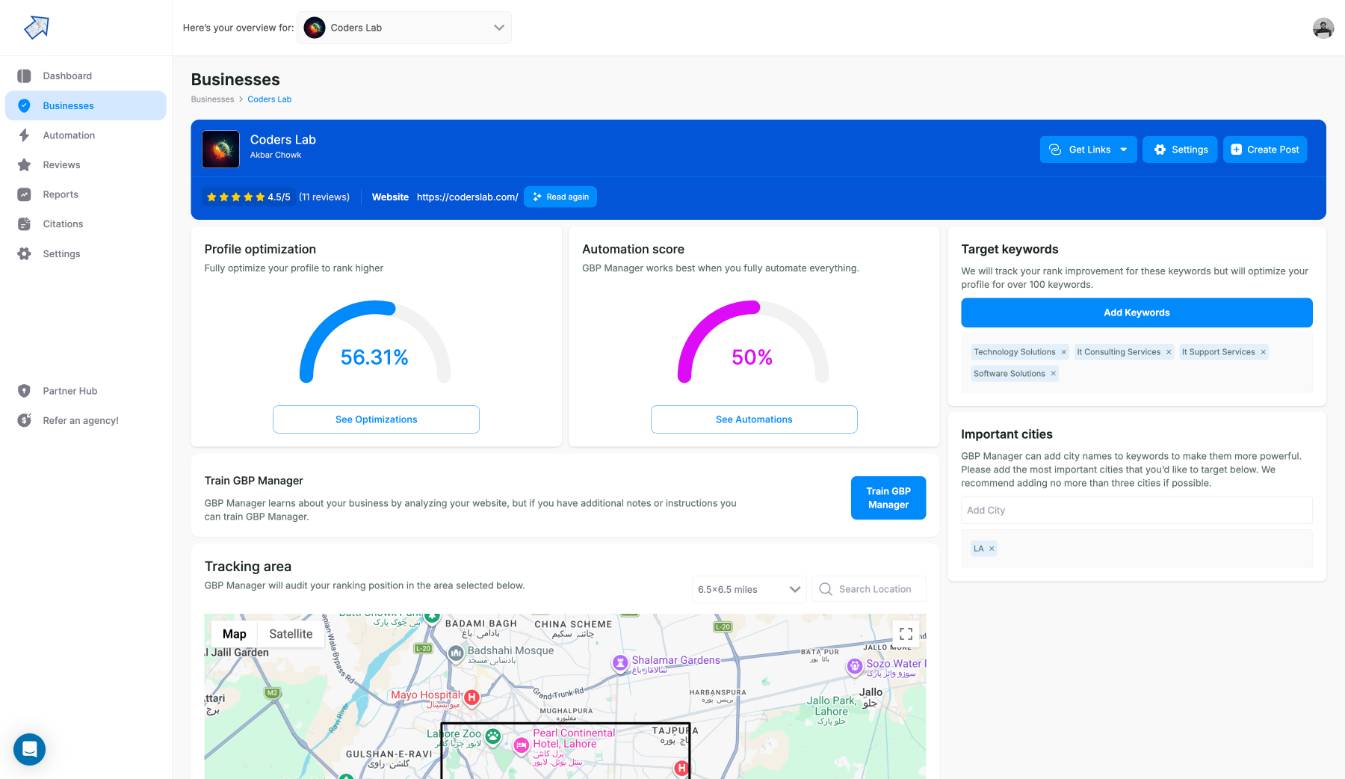Click the Lahore Zoo map marker
The image size is (1345, 779).
click(x=492, y=736)
